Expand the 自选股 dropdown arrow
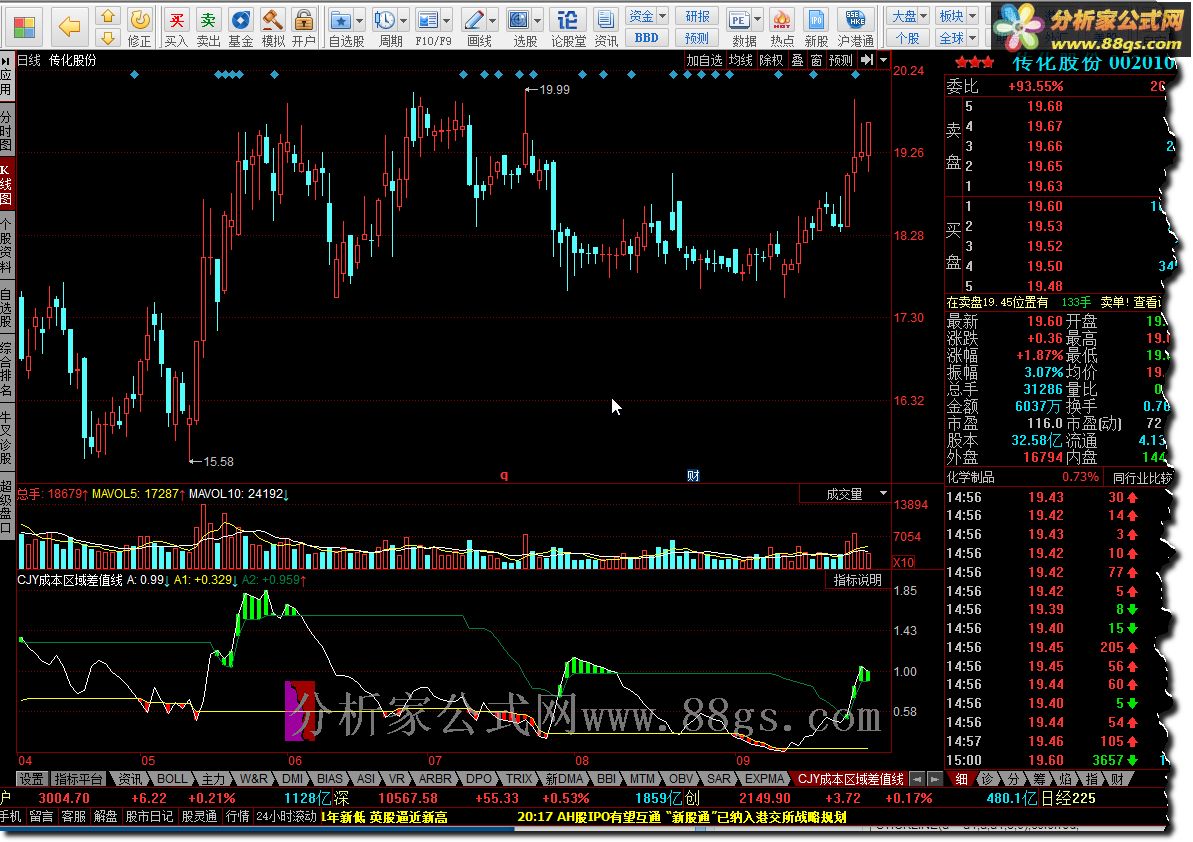This screenshot has height=842, width=1193. 360,21
